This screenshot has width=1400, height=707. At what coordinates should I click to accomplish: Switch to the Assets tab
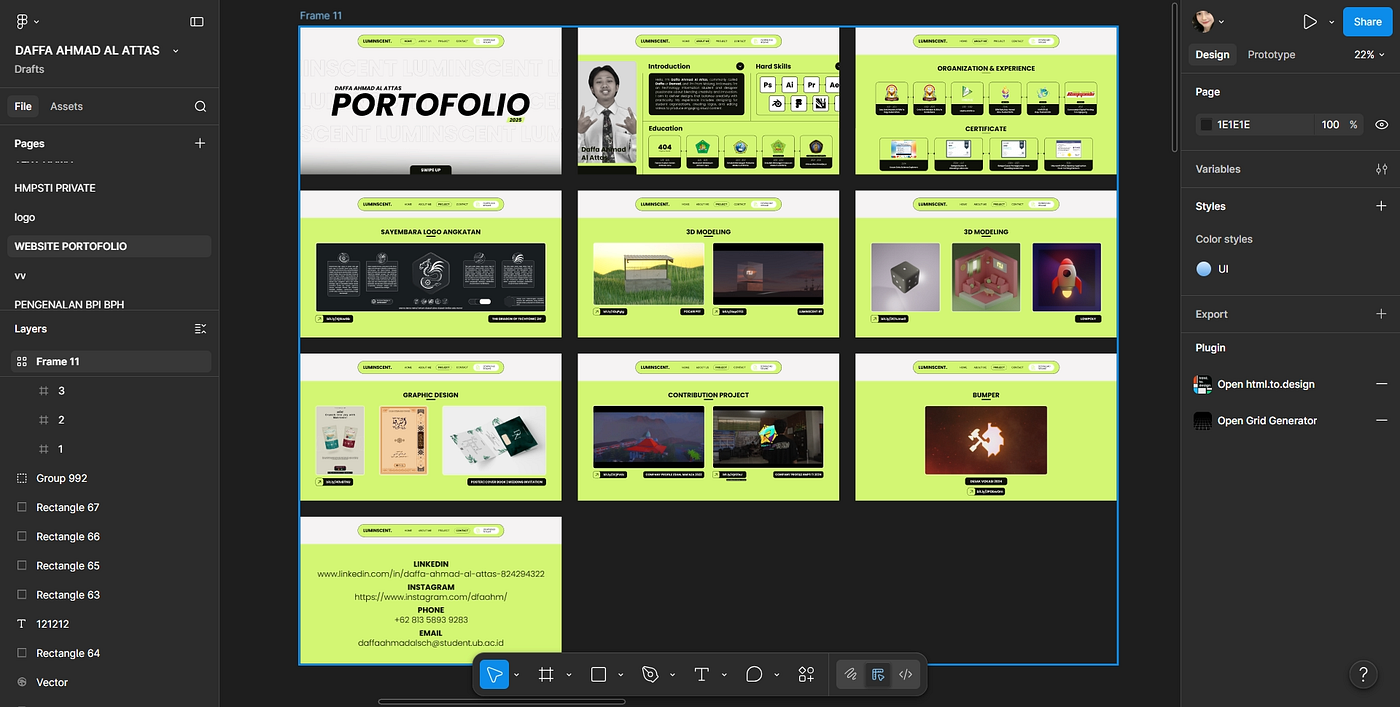(x=66, y=106)
